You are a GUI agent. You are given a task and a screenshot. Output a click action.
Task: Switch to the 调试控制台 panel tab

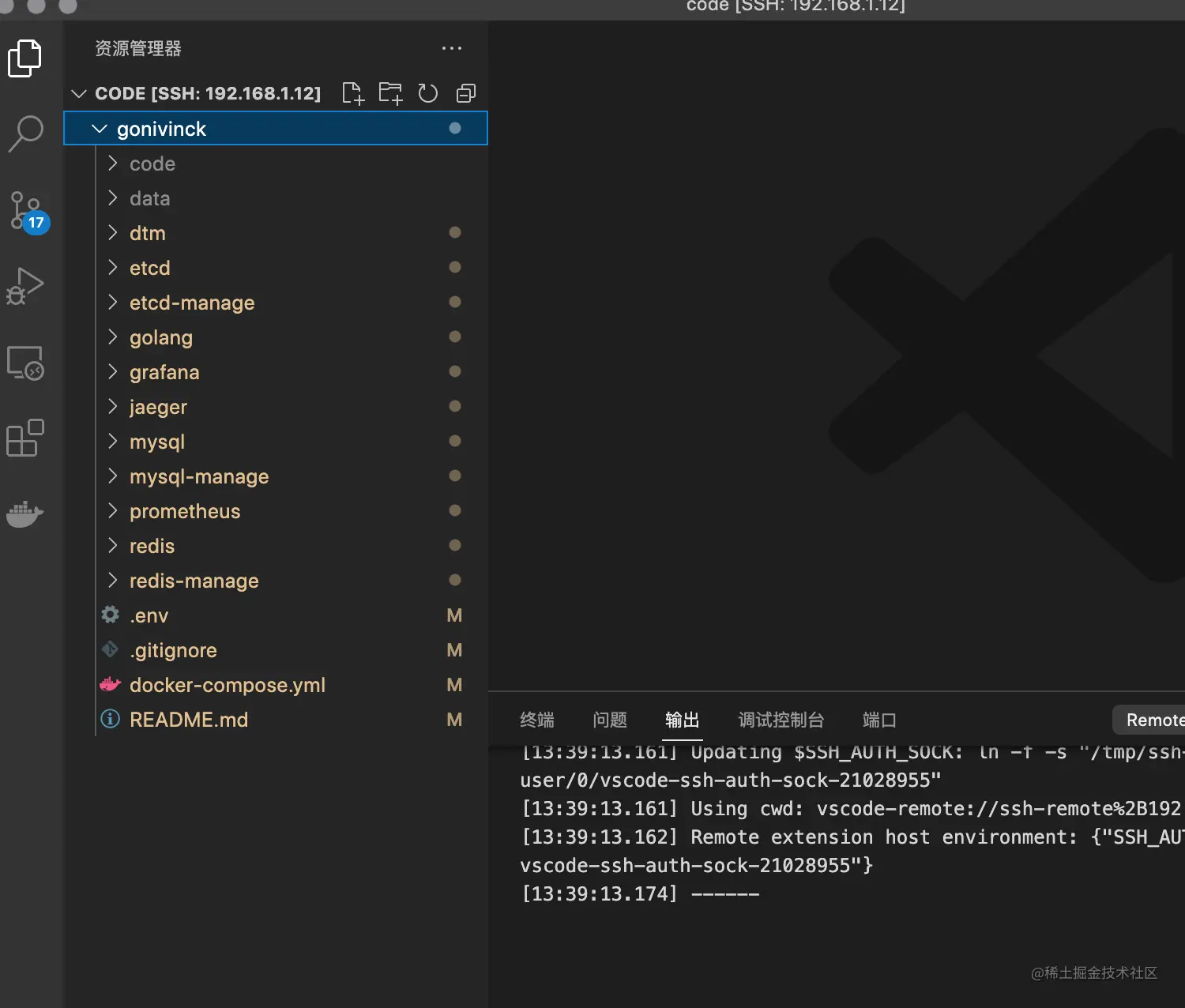pyautogui.click(x=781, y=720)
